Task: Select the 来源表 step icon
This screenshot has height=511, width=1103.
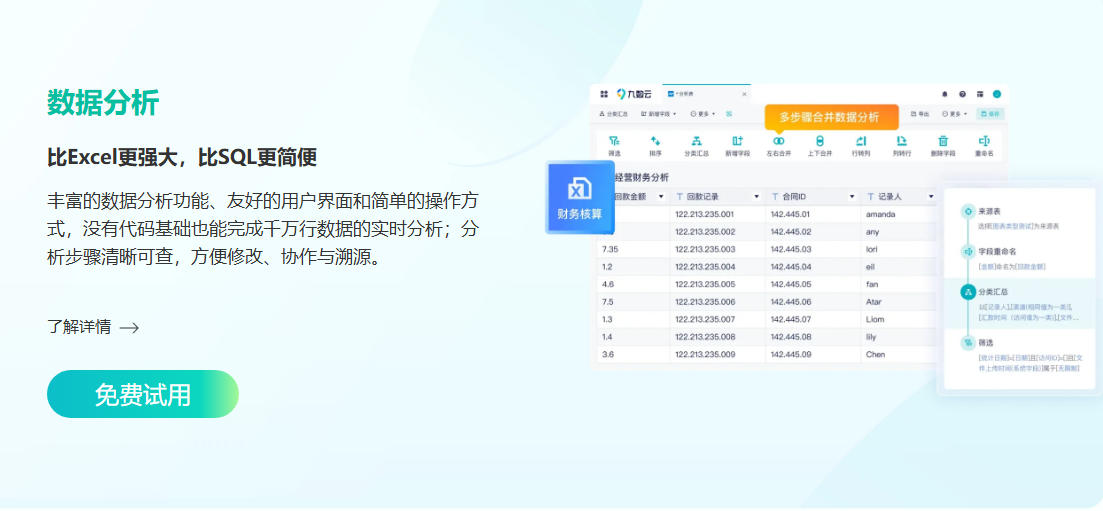Action: tap(968, 210)
